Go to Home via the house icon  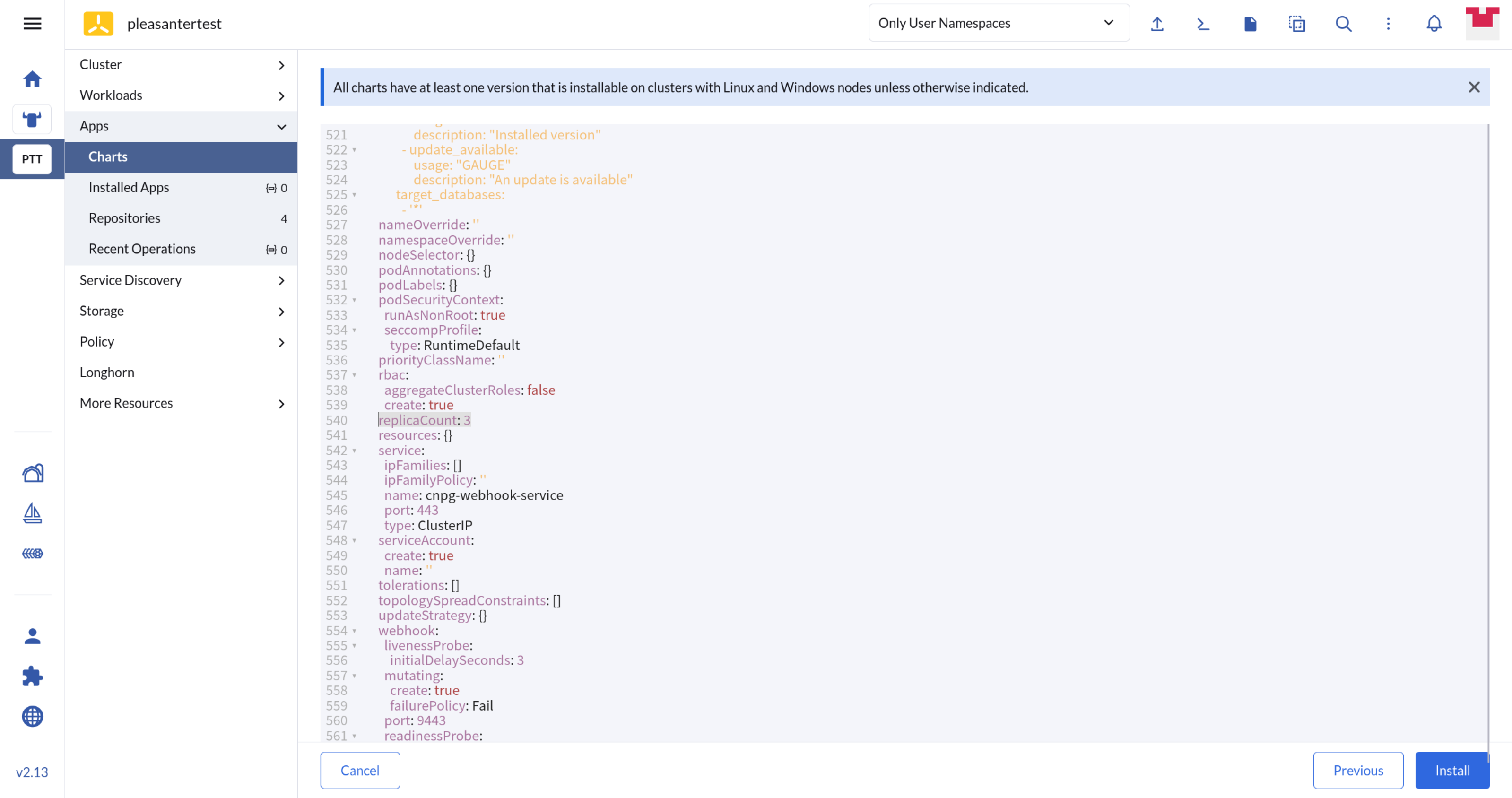pos(32,78)
